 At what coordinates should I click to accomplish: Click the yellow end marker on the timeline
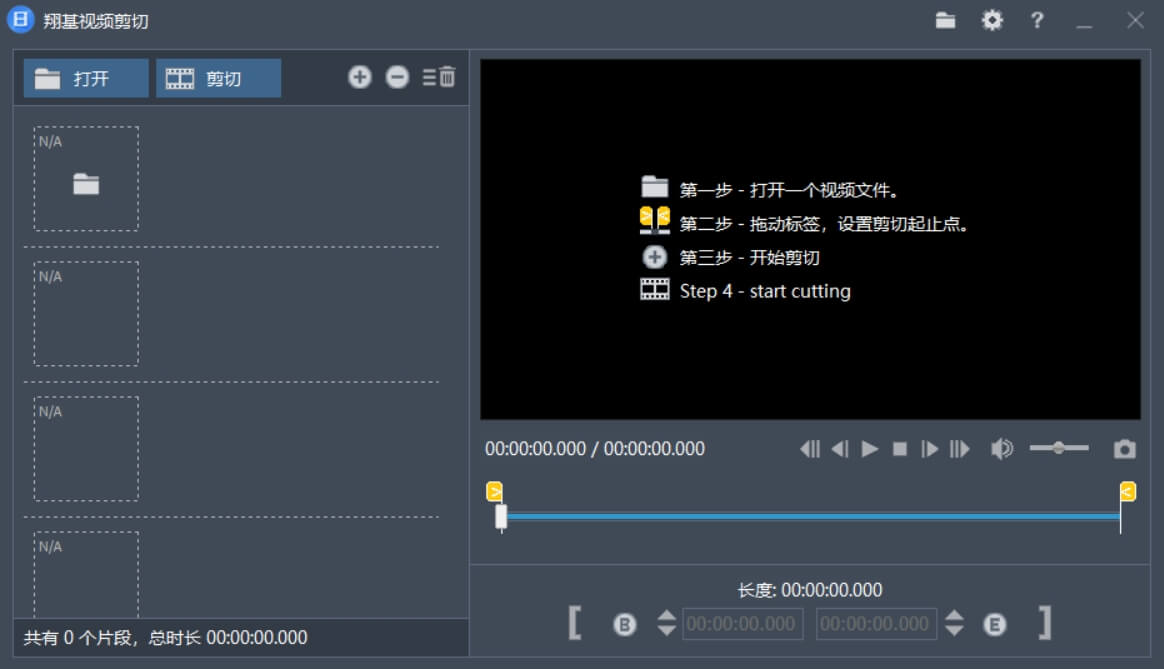(1128, 491)
